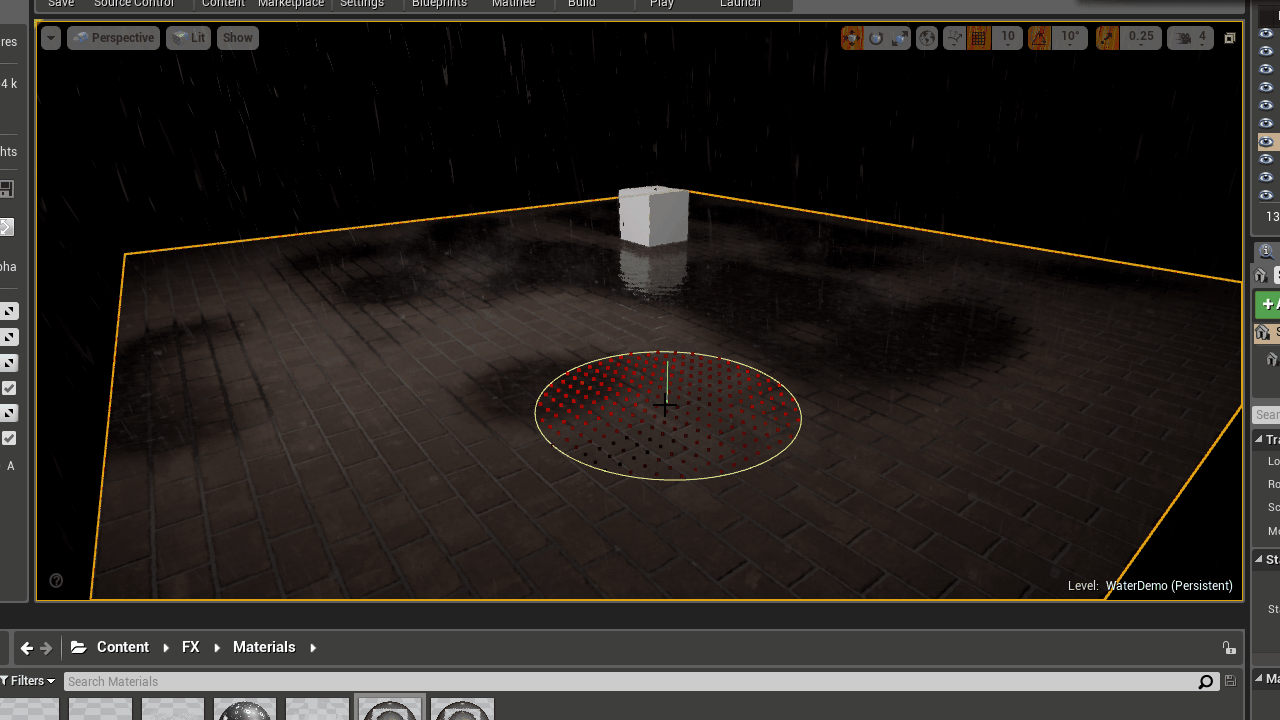Toggle scale snapping icon

[1107, 38]
